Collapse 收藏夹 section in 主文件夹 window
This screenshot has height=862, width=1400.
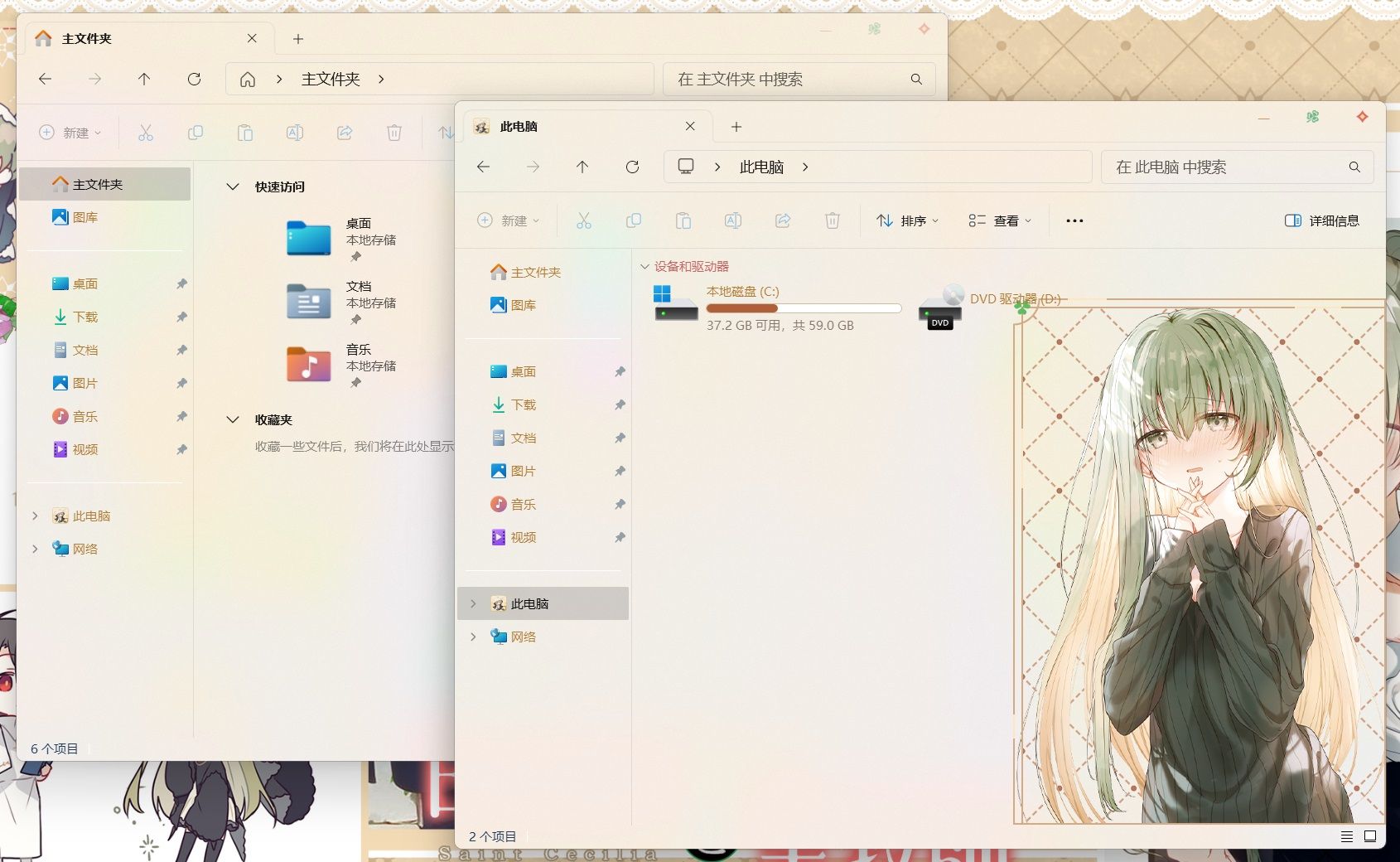coord(233,419)
